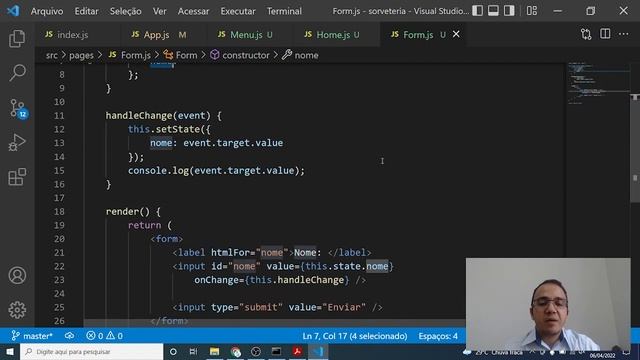This screenshot has width=640, height=360.
Task: Open More Actions ellipsis in editor toolbar
Action: pos(624,34)
